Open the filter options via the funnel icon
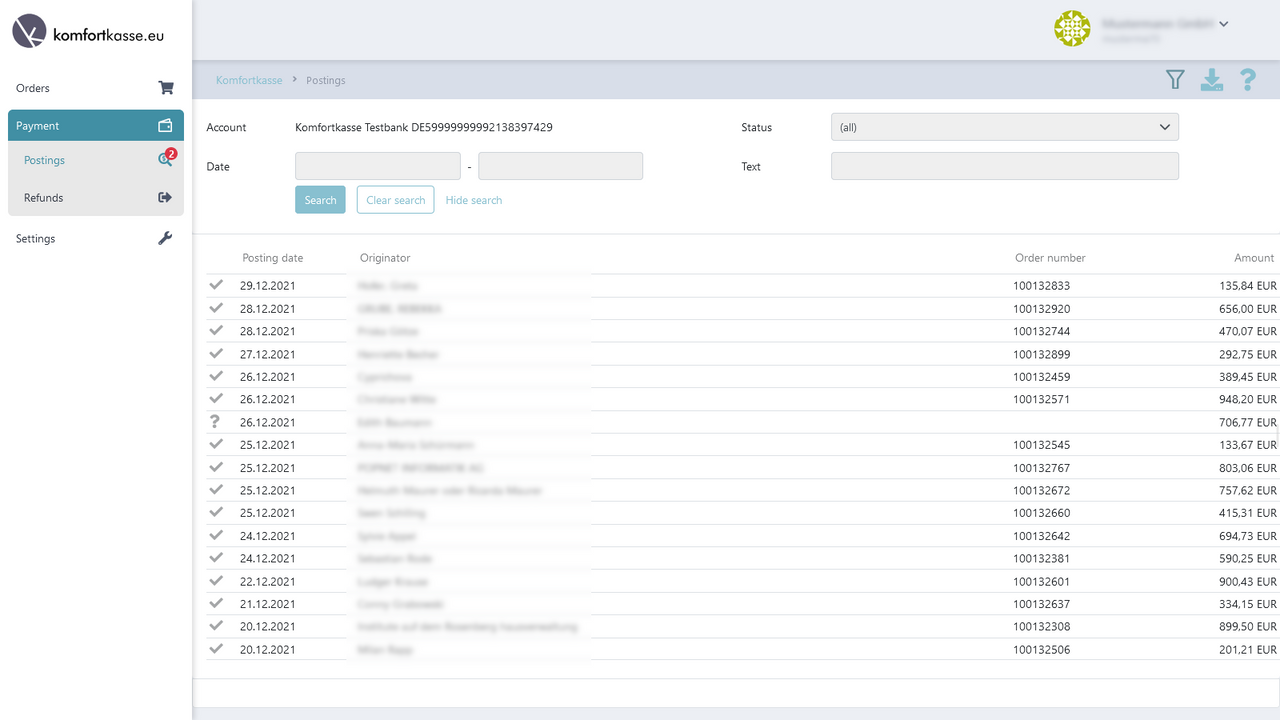1280x720 pixels. coord(1175,79)
